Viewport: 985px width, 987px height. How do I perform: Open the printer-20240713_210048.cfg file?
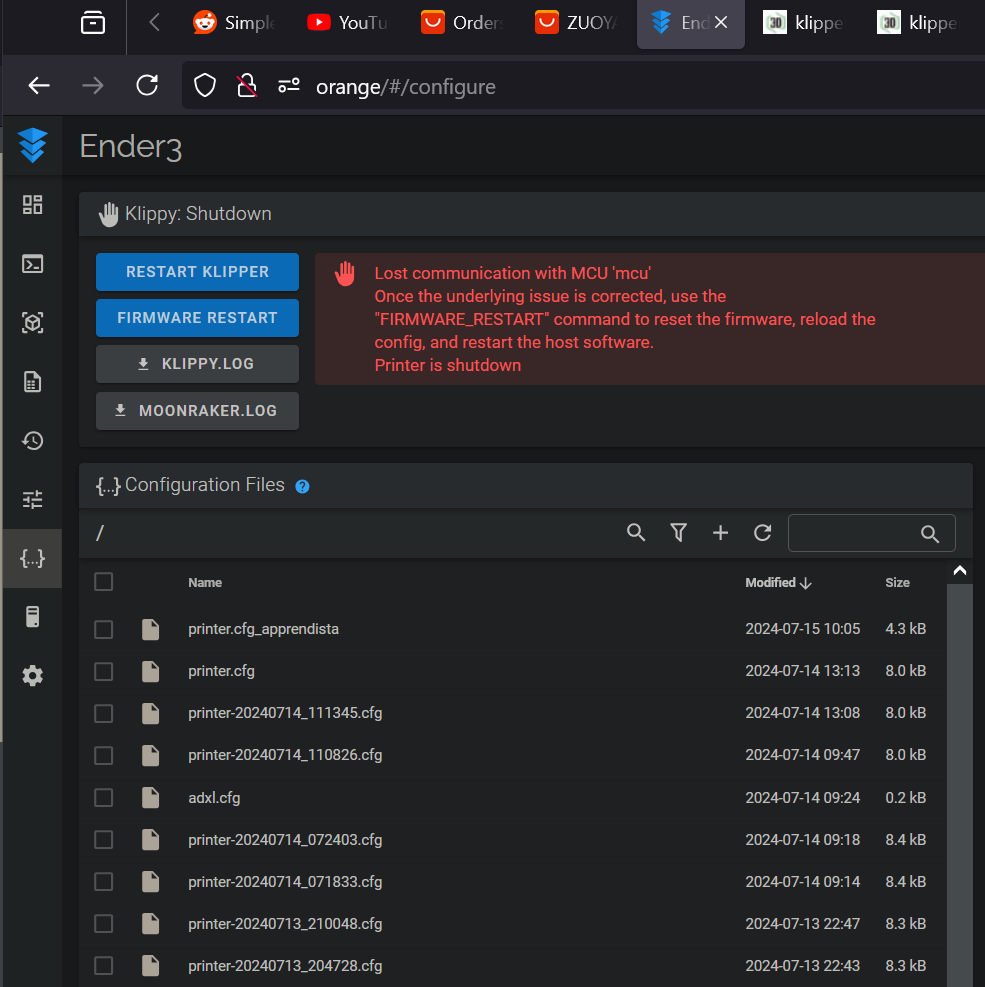(x=285, y=923)
